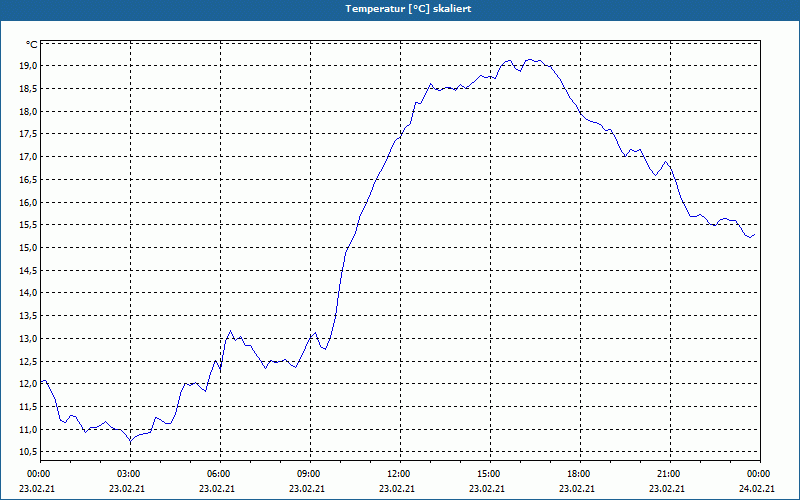This screenshot has width=800, height=500.
Task: Click the '03:00' time axis label
Action: pos(130,474)
